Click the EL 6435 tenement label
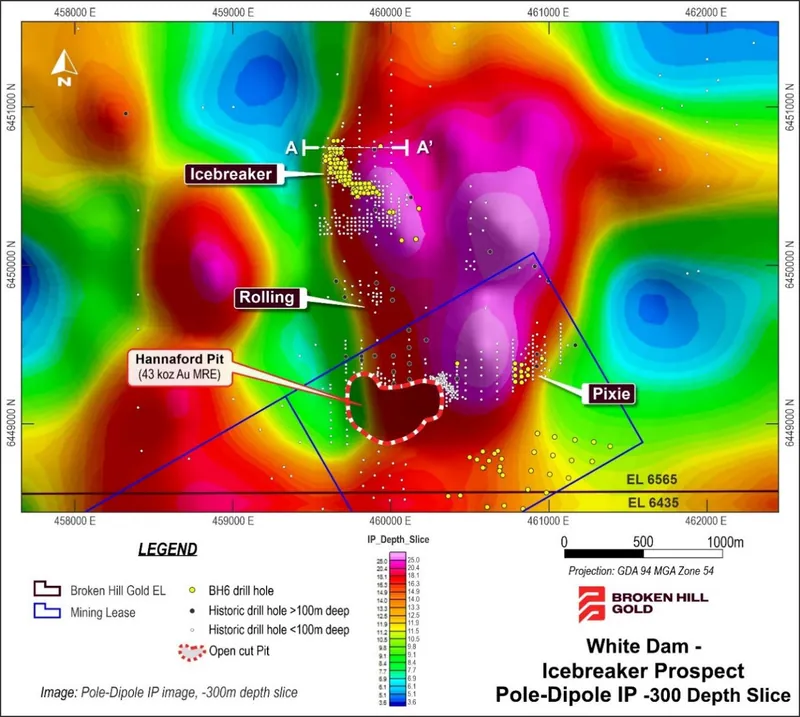 [x=653, y=503]
